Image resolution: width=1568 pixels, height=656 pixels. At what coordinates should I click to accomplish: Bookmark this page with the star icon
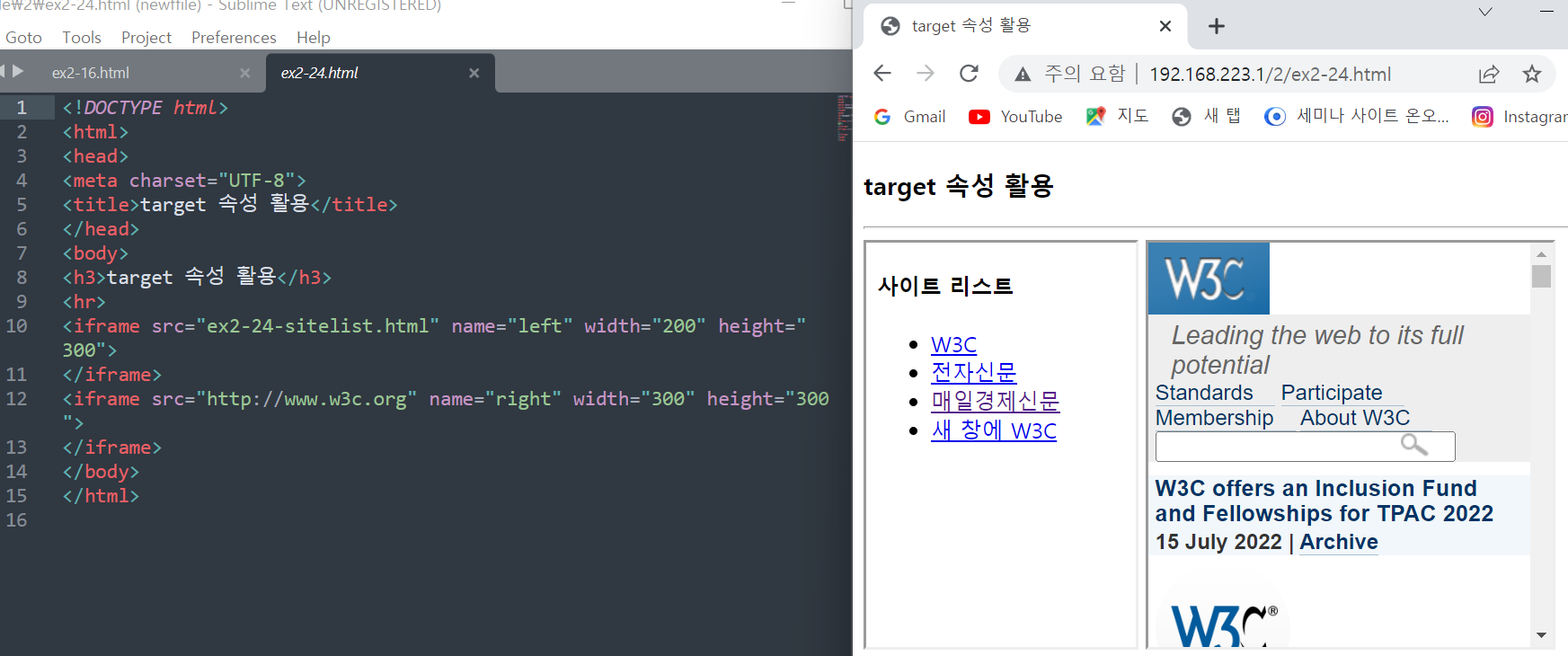(x=1532, y=74)
